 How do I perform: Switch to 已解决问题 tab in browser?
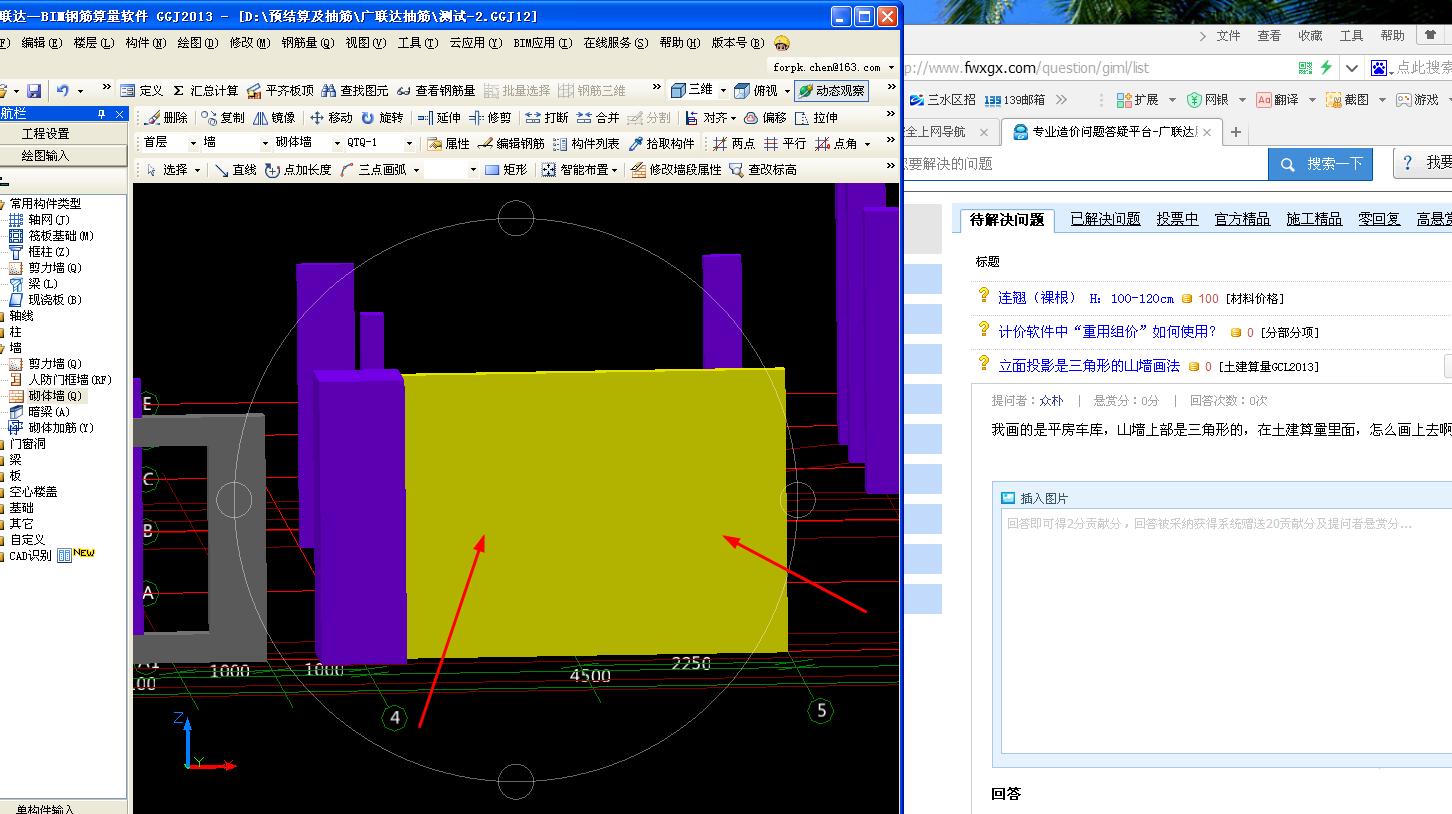pyautogui.click(x=1105, y=219)
